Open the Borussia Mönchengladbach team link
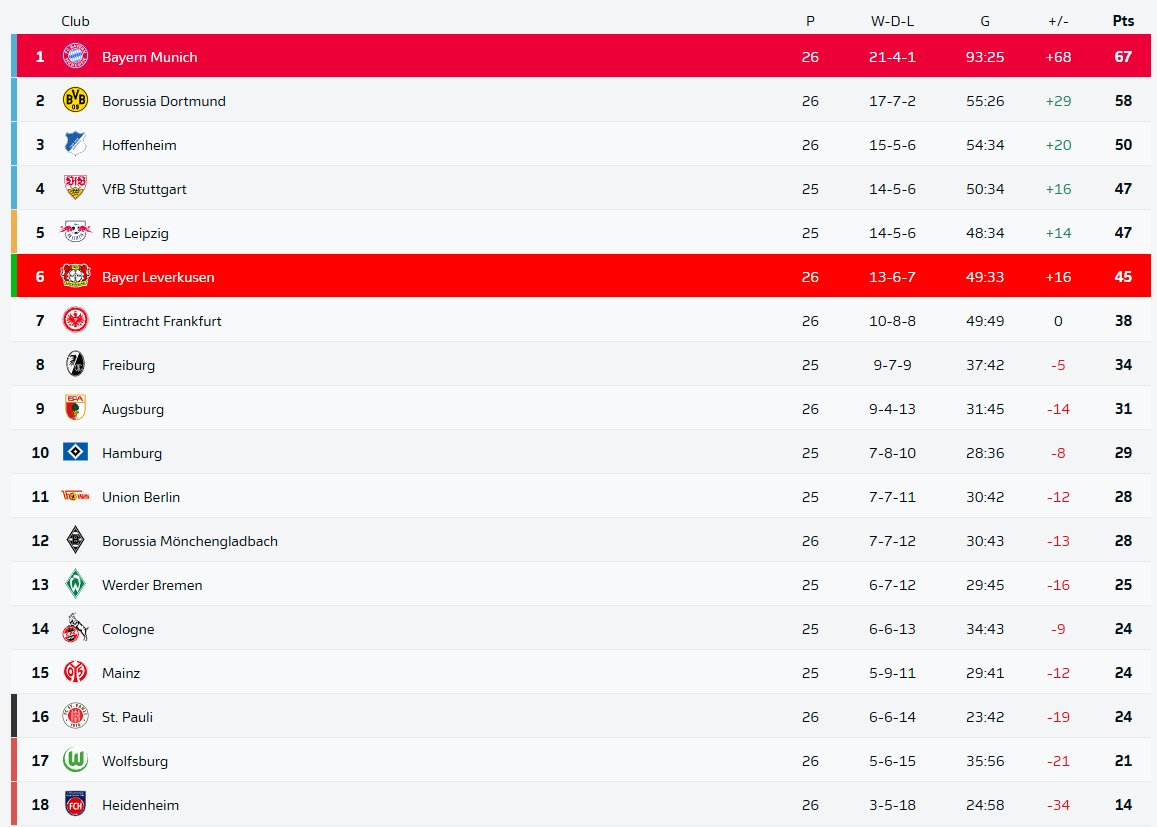The height and width of the screenshot is (827, 1157). pyautogui.click(x=190, y=541)
